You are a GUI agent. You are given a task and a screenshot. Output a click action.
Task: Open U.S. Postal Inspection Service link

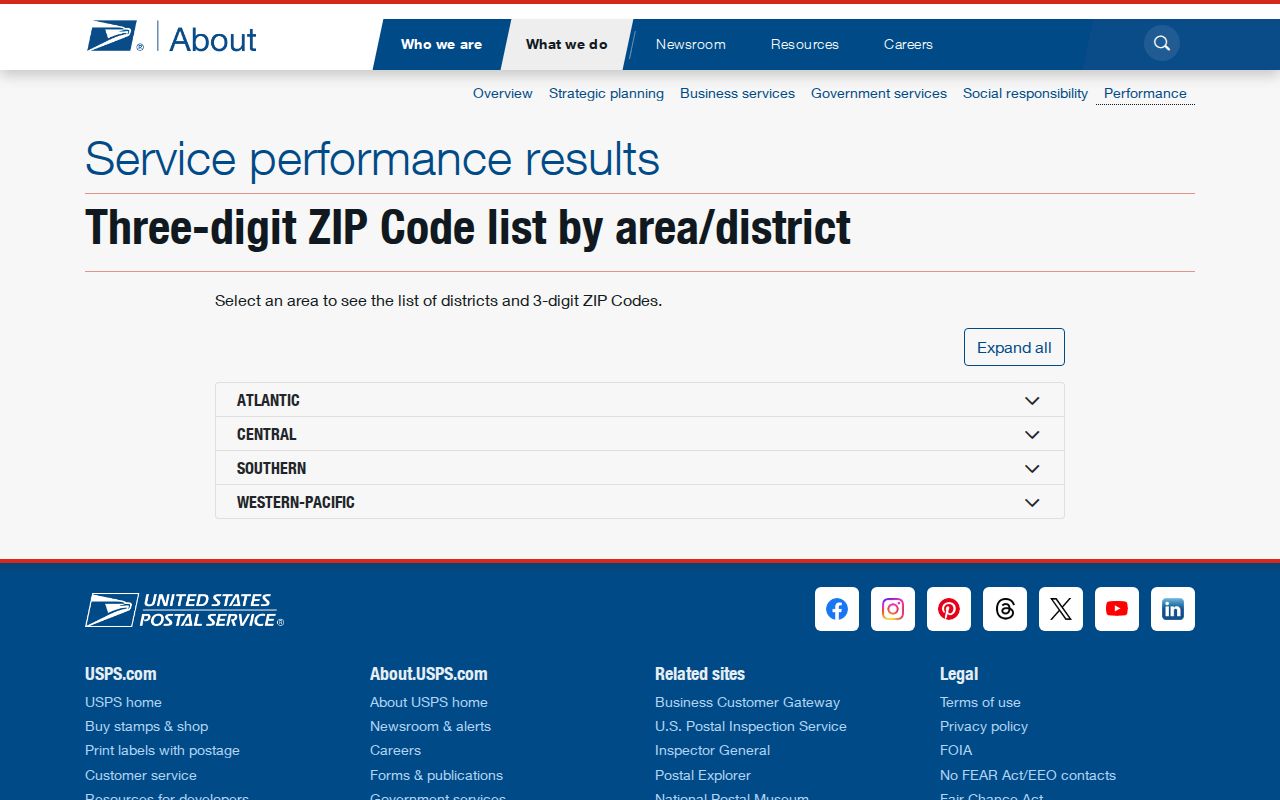[x=751, y=726]
